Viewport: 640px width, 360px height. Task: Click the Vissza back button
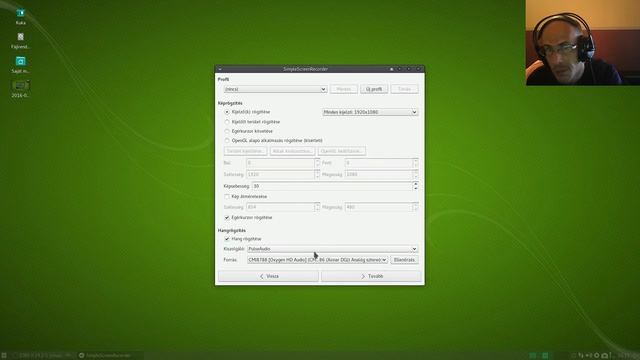(x=269, y=276)
